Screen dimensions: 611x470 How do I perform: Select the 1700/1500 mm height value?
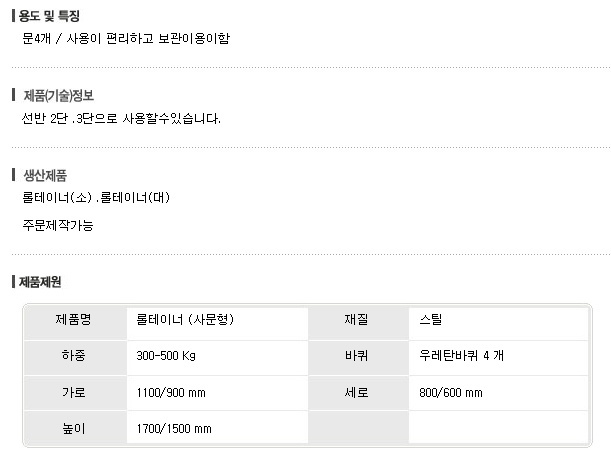(x=174, y=429)
